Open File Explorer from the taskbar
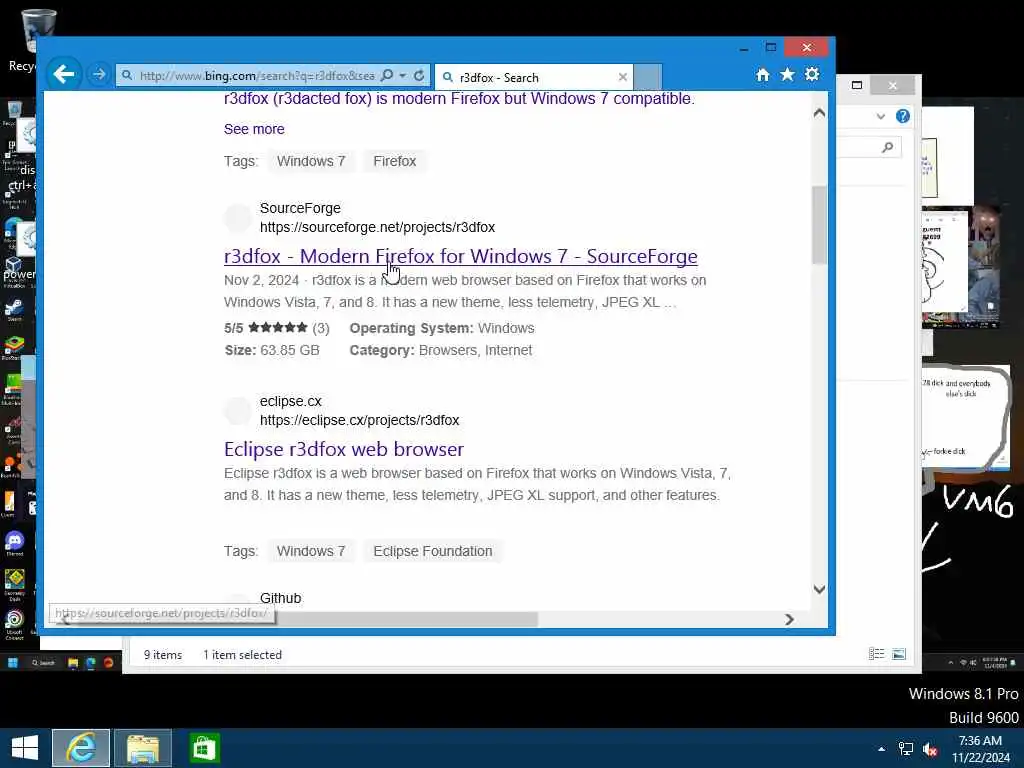The width and height of the screenshot is (1024, 768). point(143,748)
